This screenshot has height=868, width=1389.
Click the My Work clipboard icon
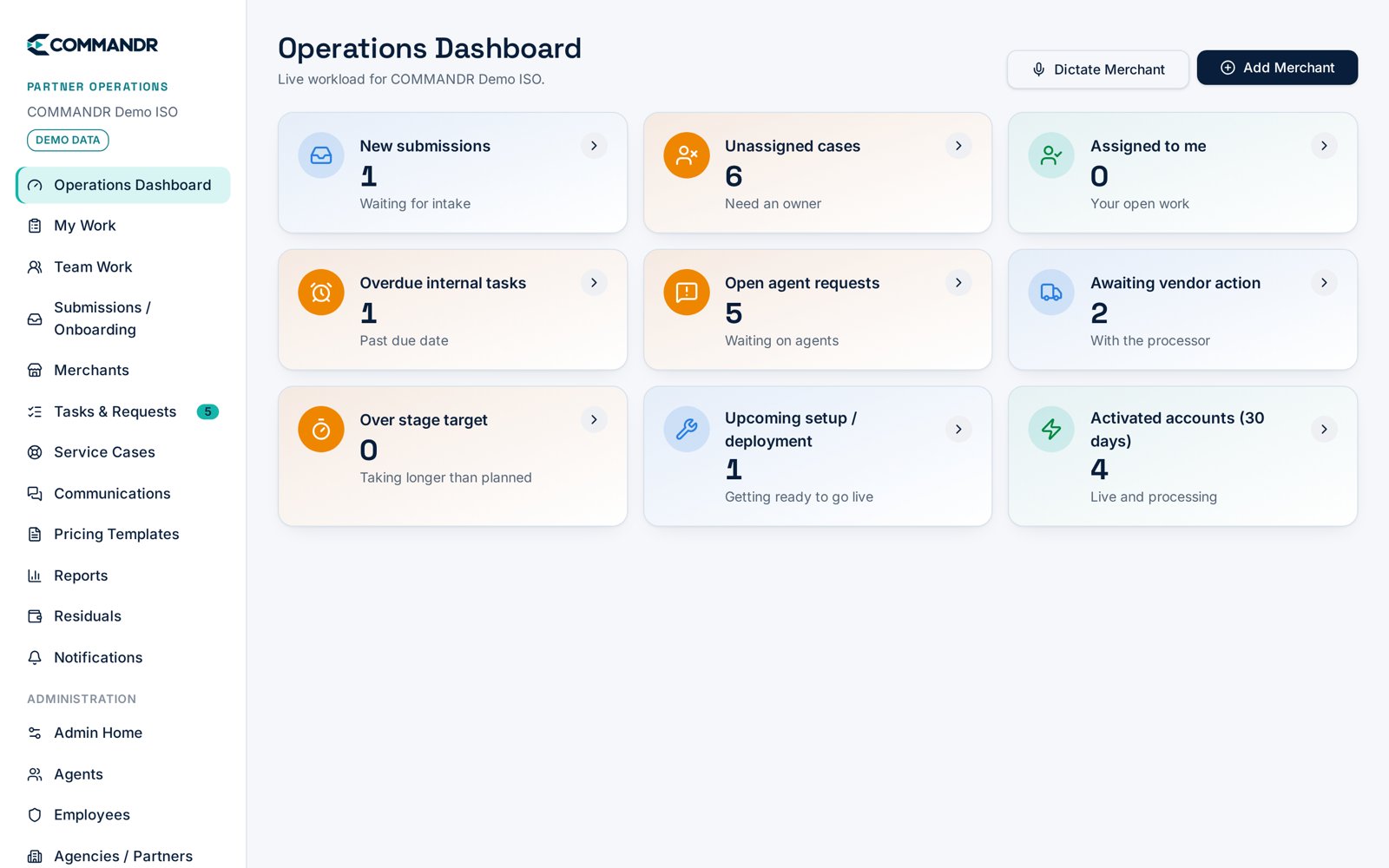(x=35, y=226)
